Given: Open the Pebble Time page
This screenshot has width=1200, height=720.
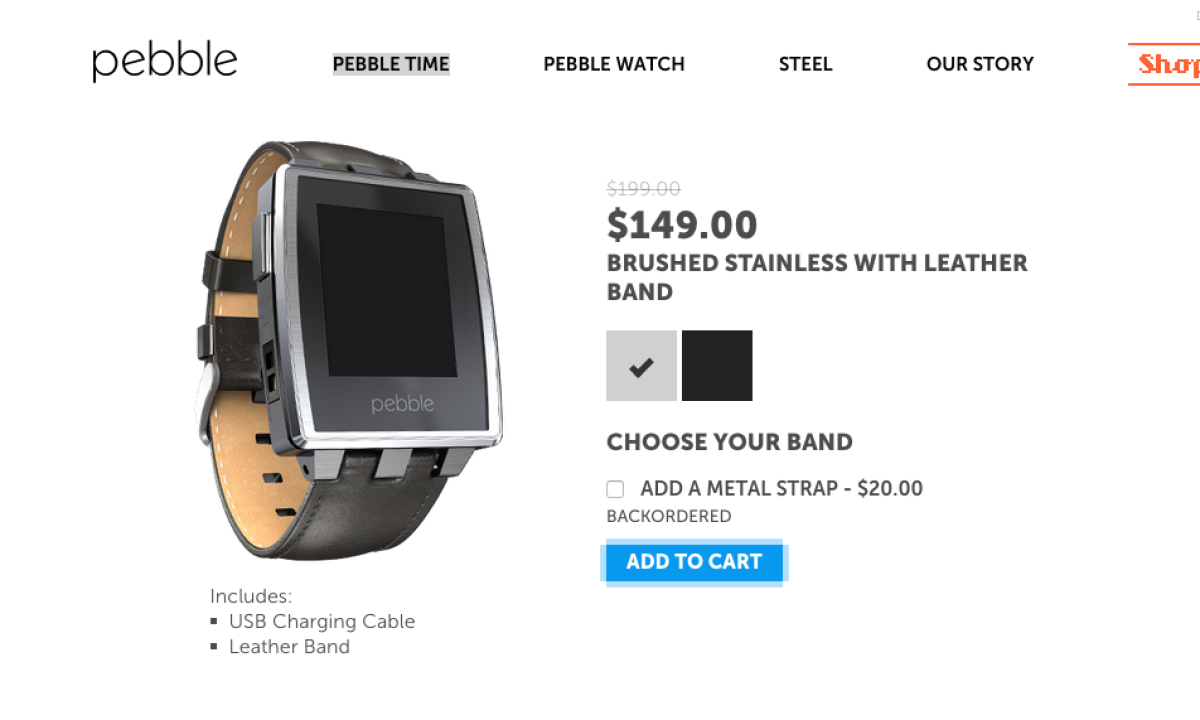Looking at the screenshot, I should 391,64.
